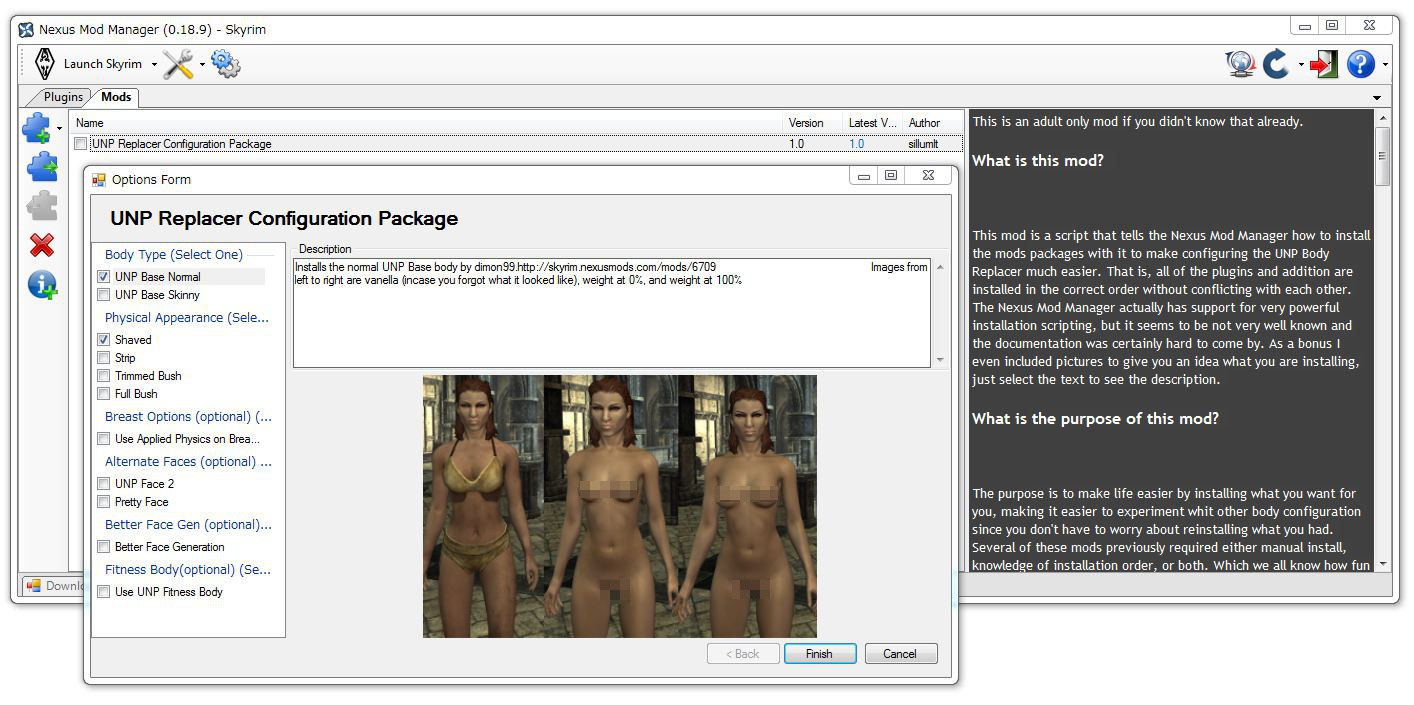Click the Launch Skyrim game icon
Image resolution: width=1414 pixels, height=705 pixels.
pyautogui.click(x=45, y=64)
